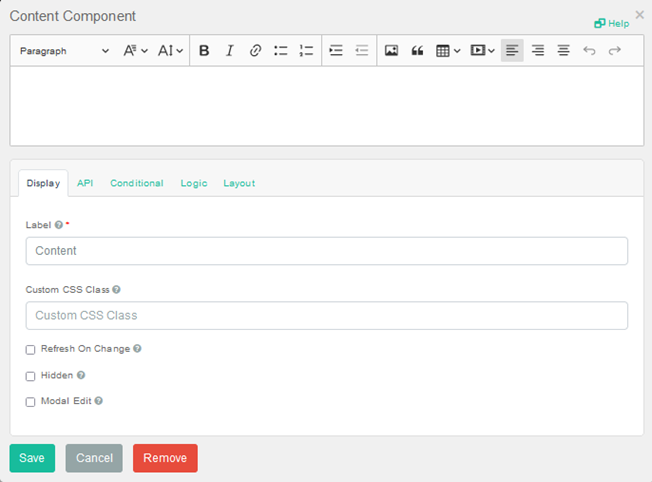
Task: Open the font size dropdown
Action: [x=170, y=51]
